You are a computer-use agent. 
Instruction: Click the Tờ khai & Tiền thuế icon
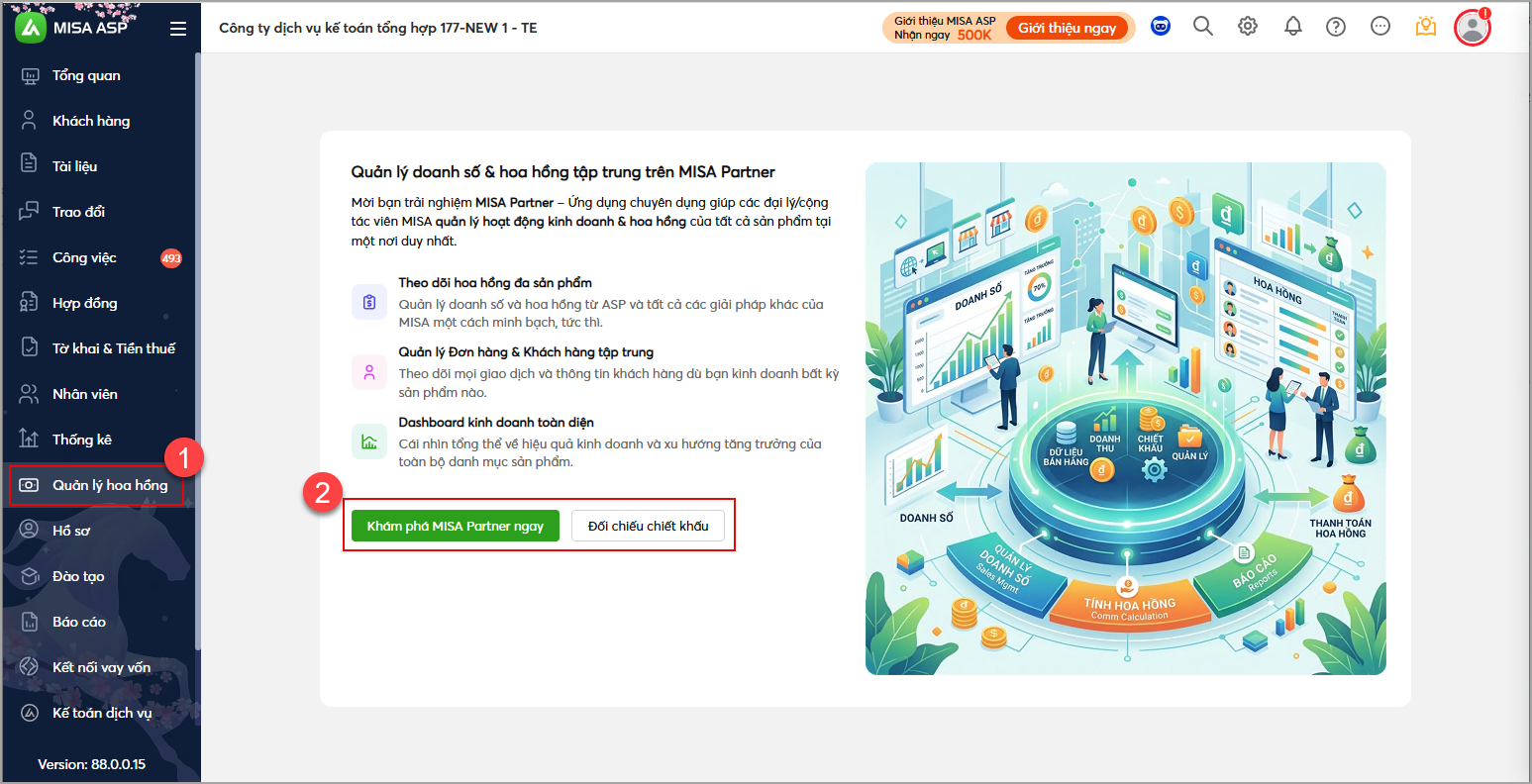tap(30, 348)
